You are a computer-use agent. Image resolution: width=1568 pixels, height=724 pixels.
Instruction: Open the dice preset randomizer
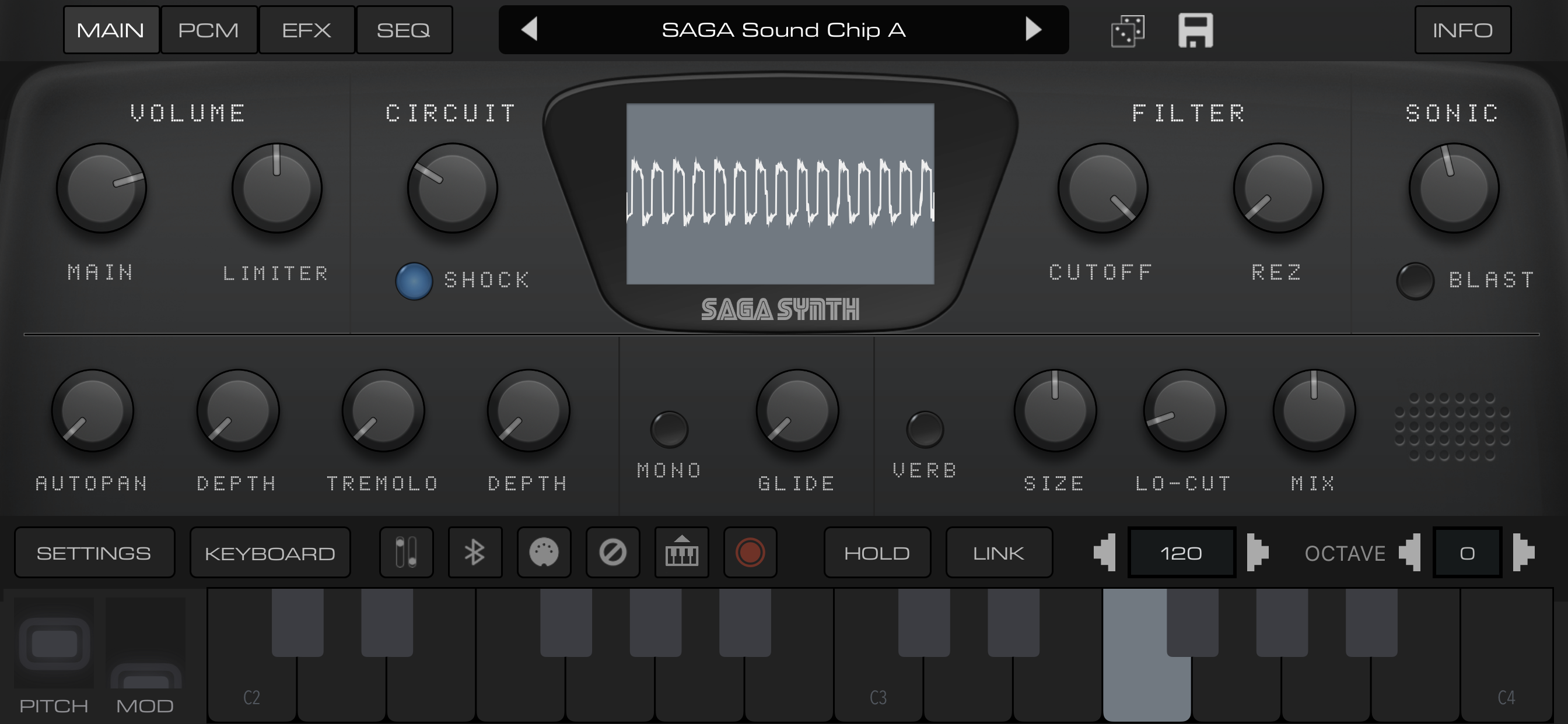pyautogui.click(x=1128, y=29)
